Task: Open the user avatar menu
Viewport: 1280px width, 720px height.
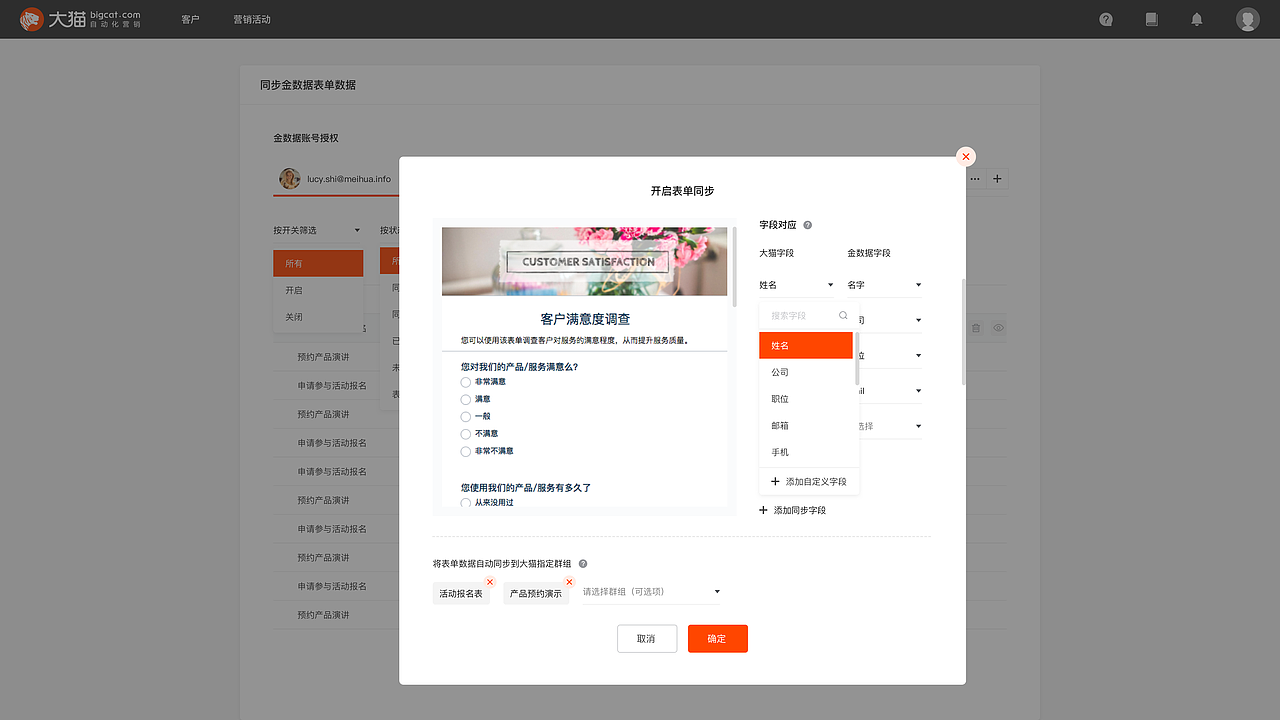Action: [1247, 19]
